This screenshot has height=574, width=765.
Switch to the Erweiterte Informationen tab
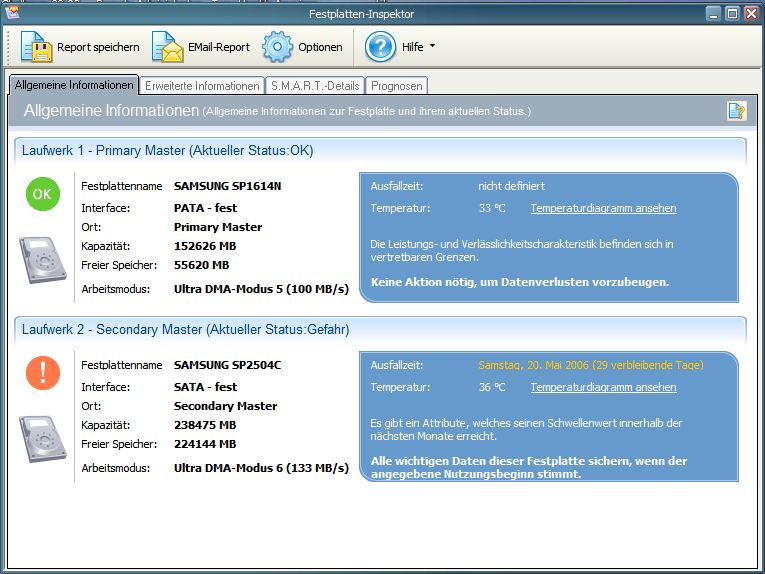pyautogui.click(x=202, y=86)
